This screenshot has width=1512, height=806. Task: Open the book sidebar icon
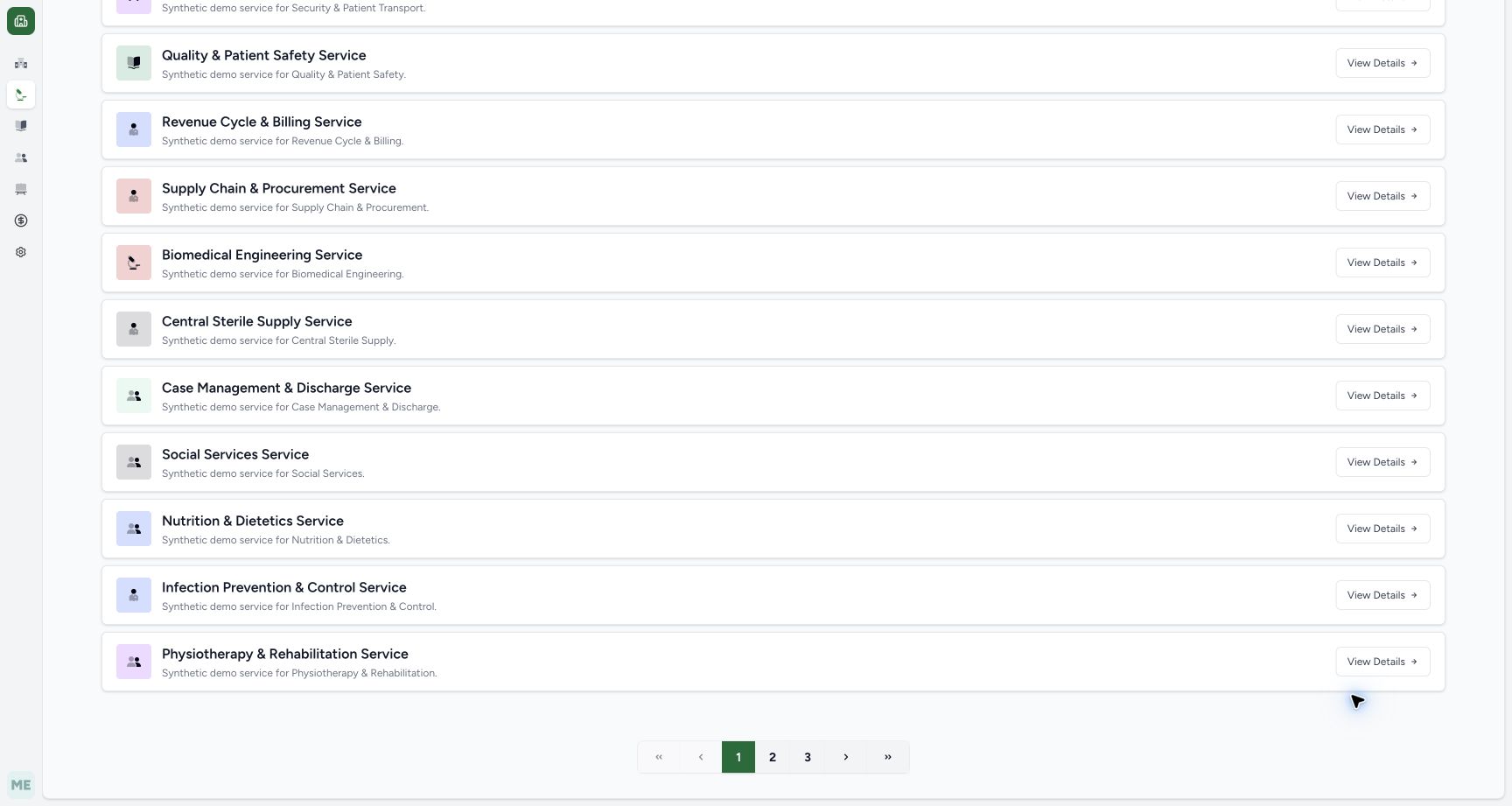21,126
